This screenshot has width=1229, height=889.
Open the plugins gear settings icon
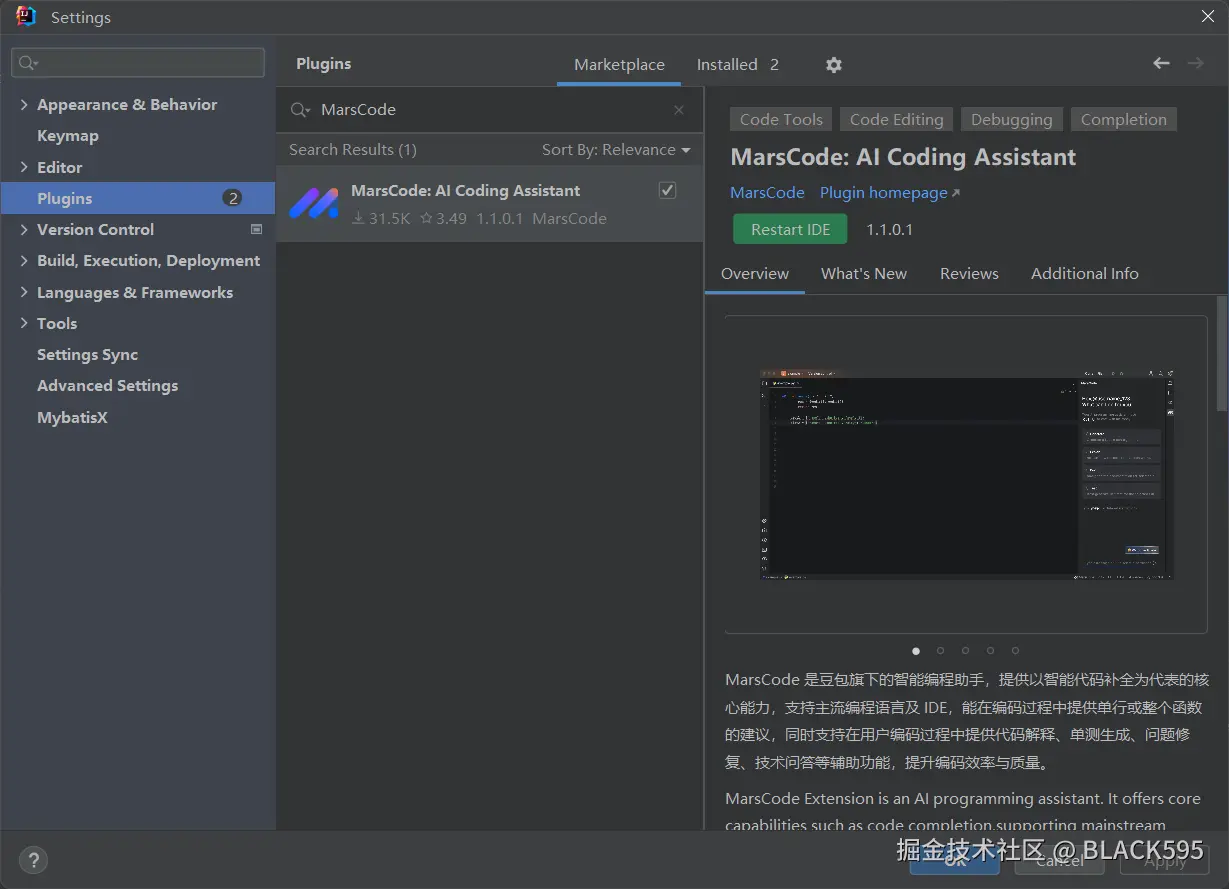point(834,65)
